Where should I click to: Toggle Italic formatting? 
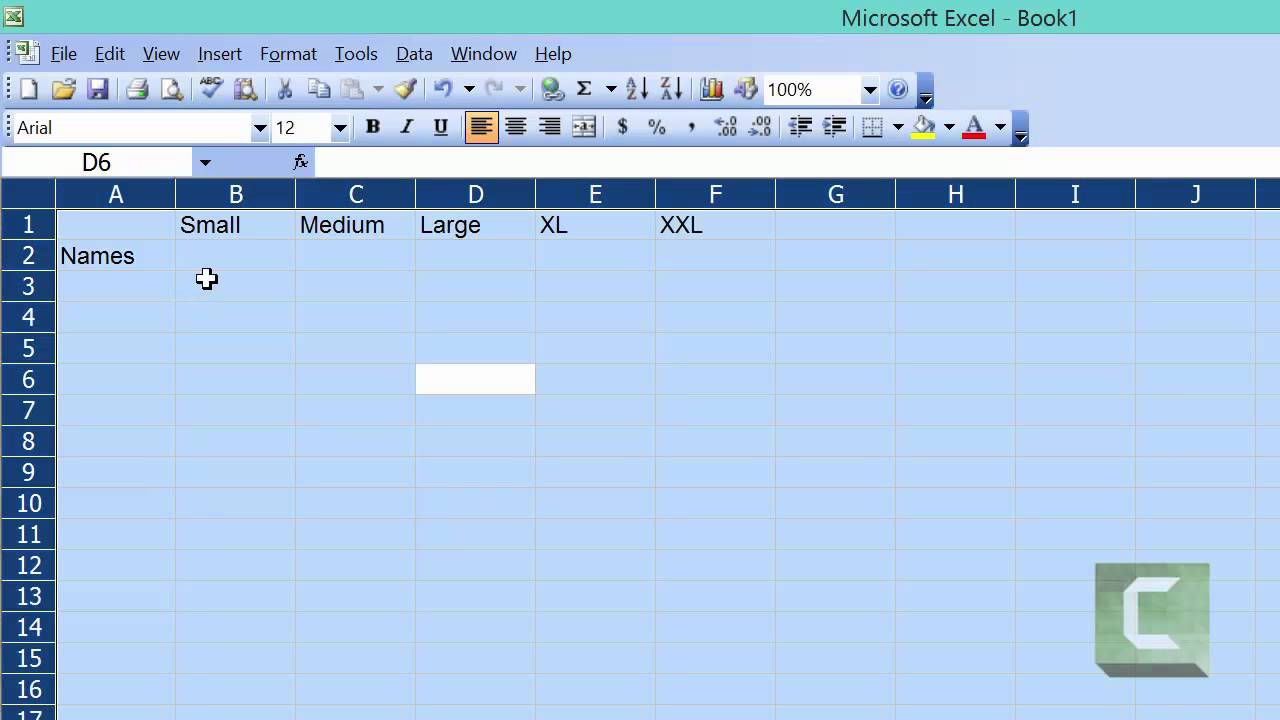[x=407, y=127]
